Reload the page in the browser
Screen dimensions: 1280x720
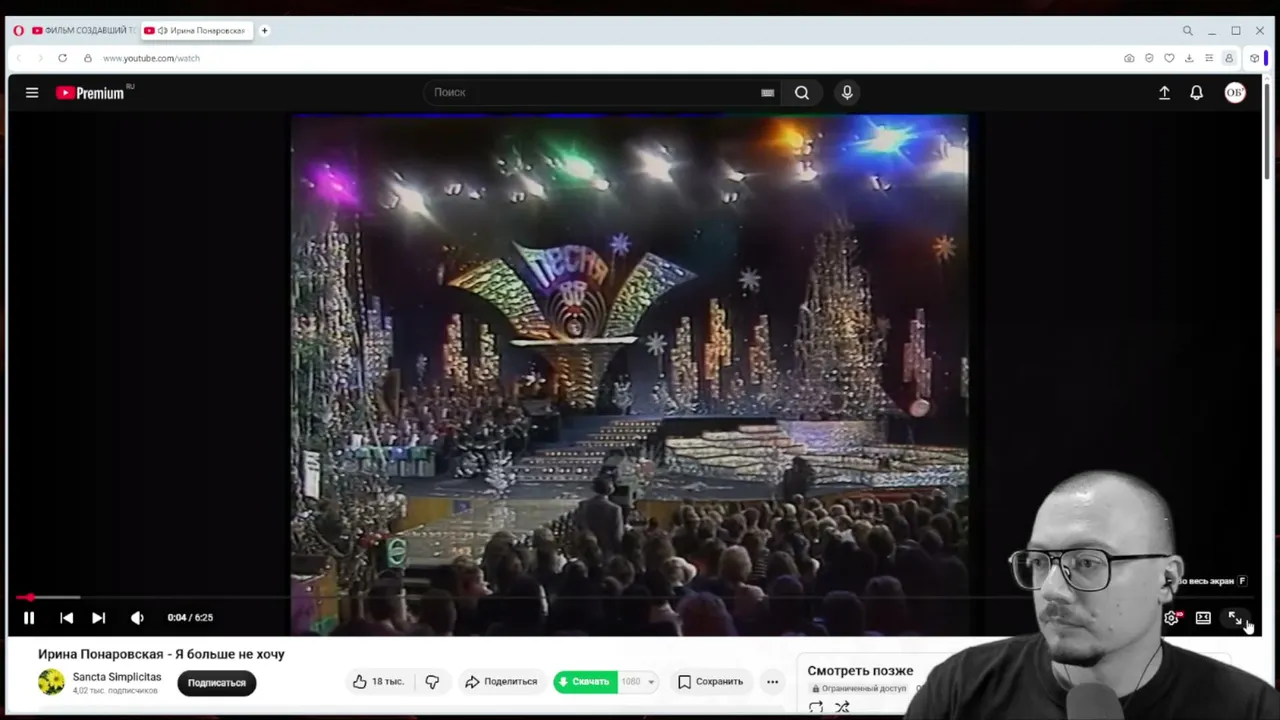[x=62, y=58]
